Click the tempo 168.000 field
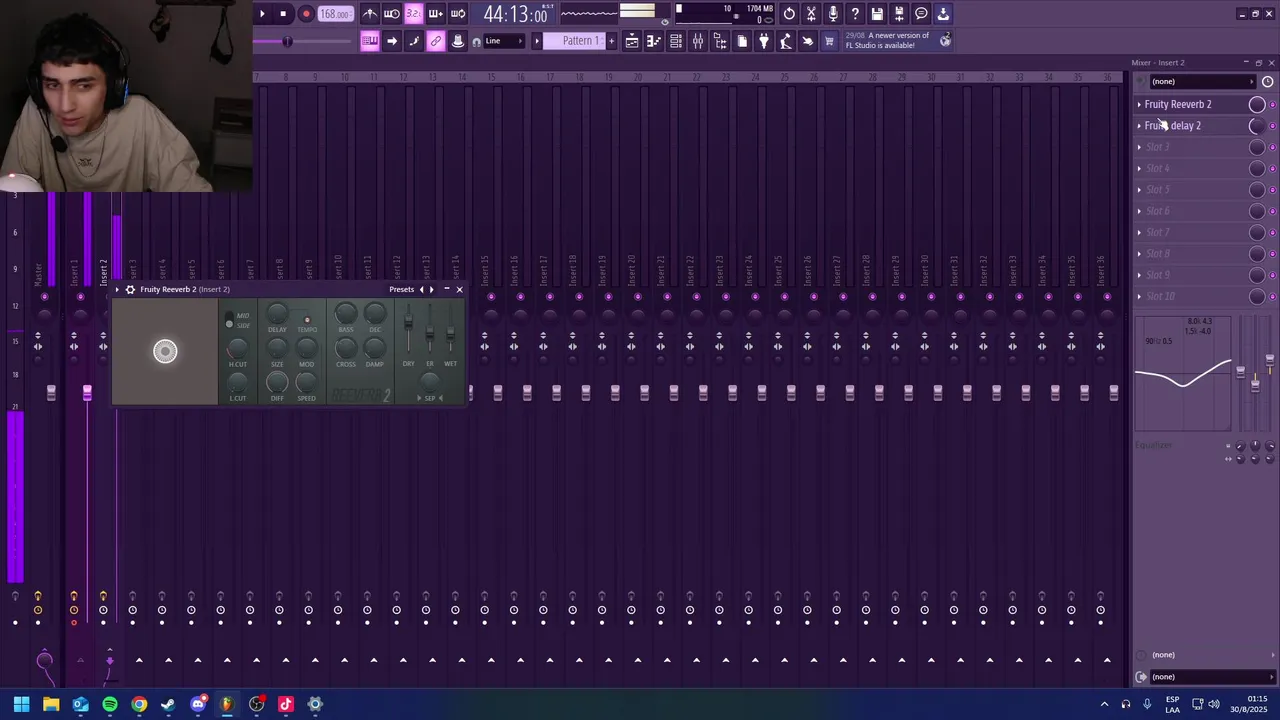Viewport: 1280px width, 720px height. 335,14
